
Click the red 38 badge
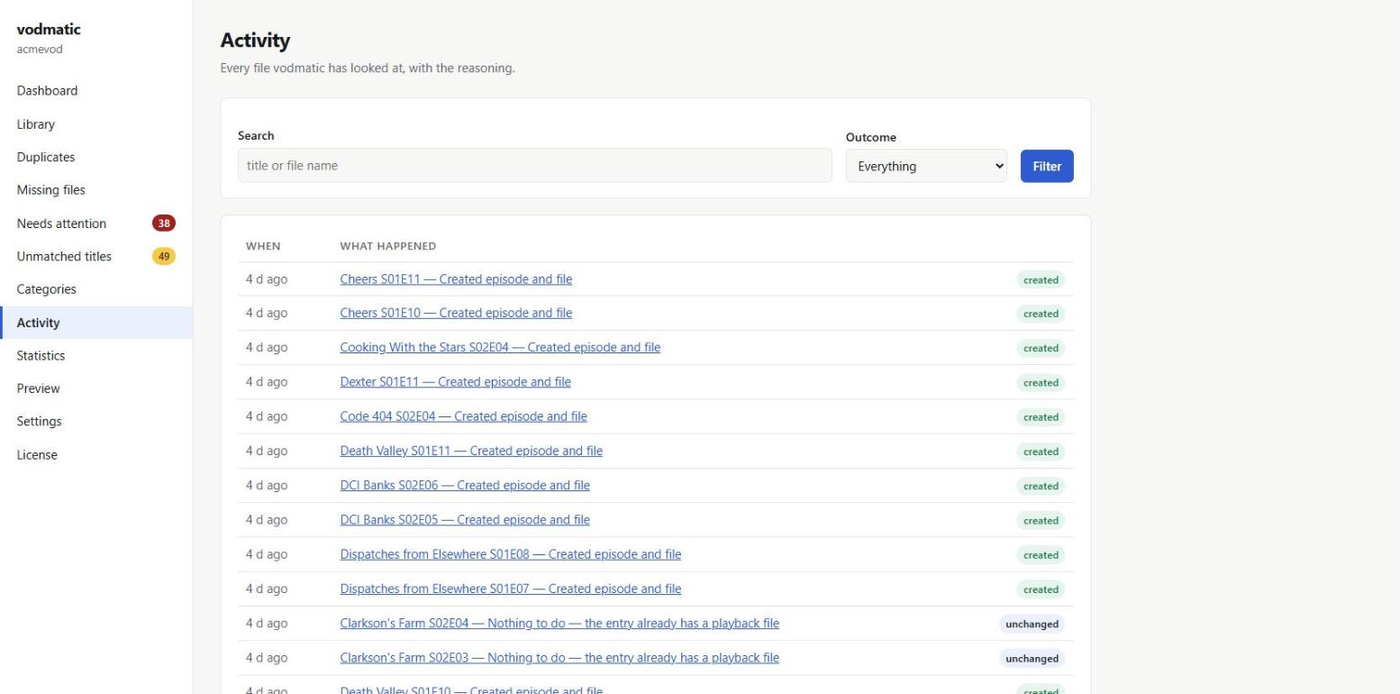(x=164, y=223)
